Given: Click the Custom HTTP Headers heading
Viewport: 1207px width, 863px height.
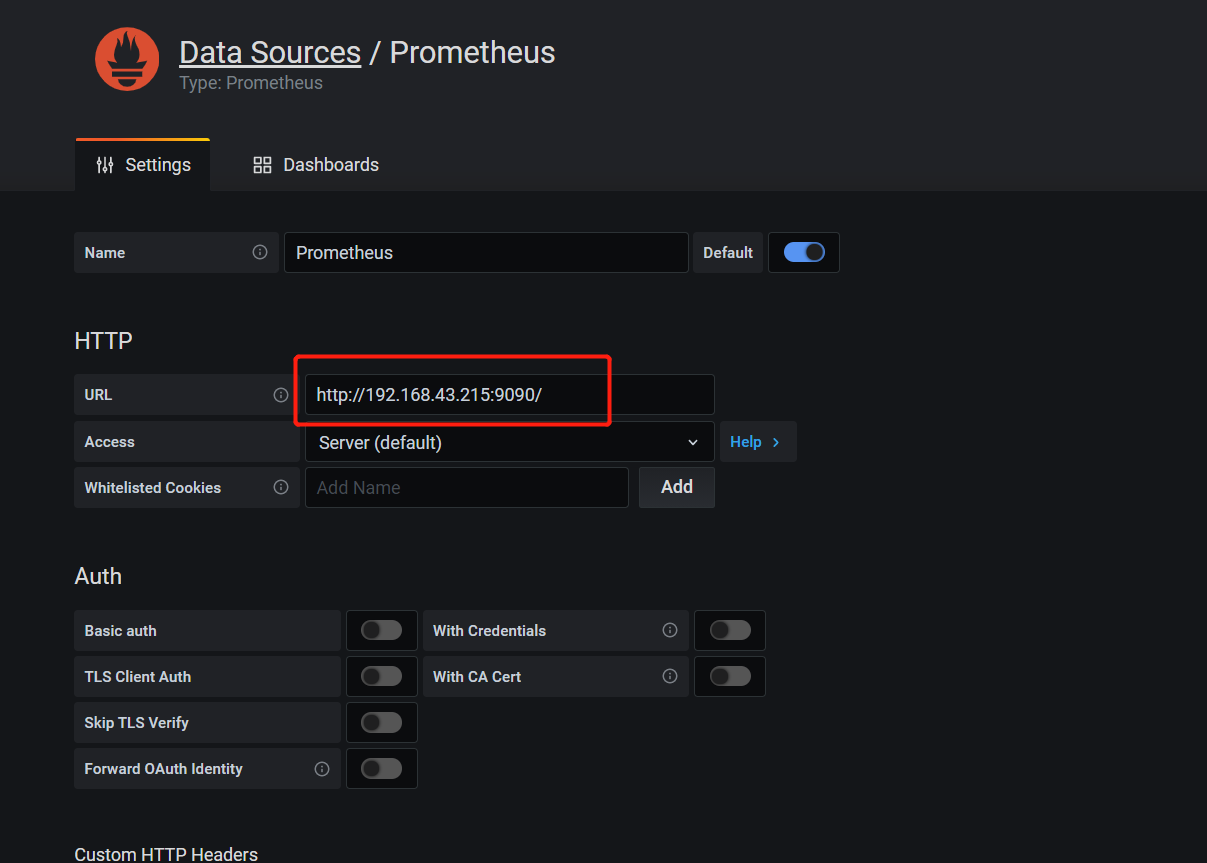Looking at the screenshot, I should point(166,854).
